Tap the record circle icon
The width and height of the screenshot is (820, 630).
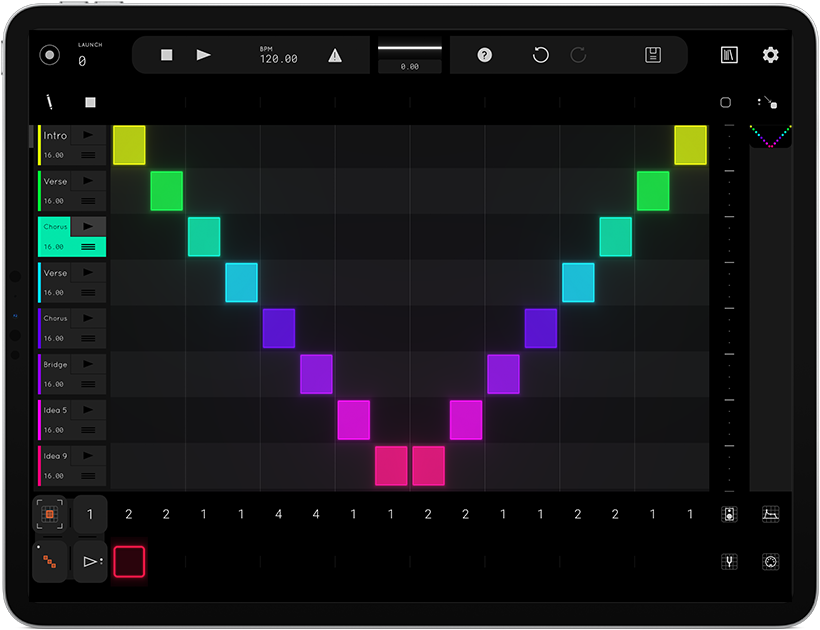pyautogui.click(x=50, y=55)
